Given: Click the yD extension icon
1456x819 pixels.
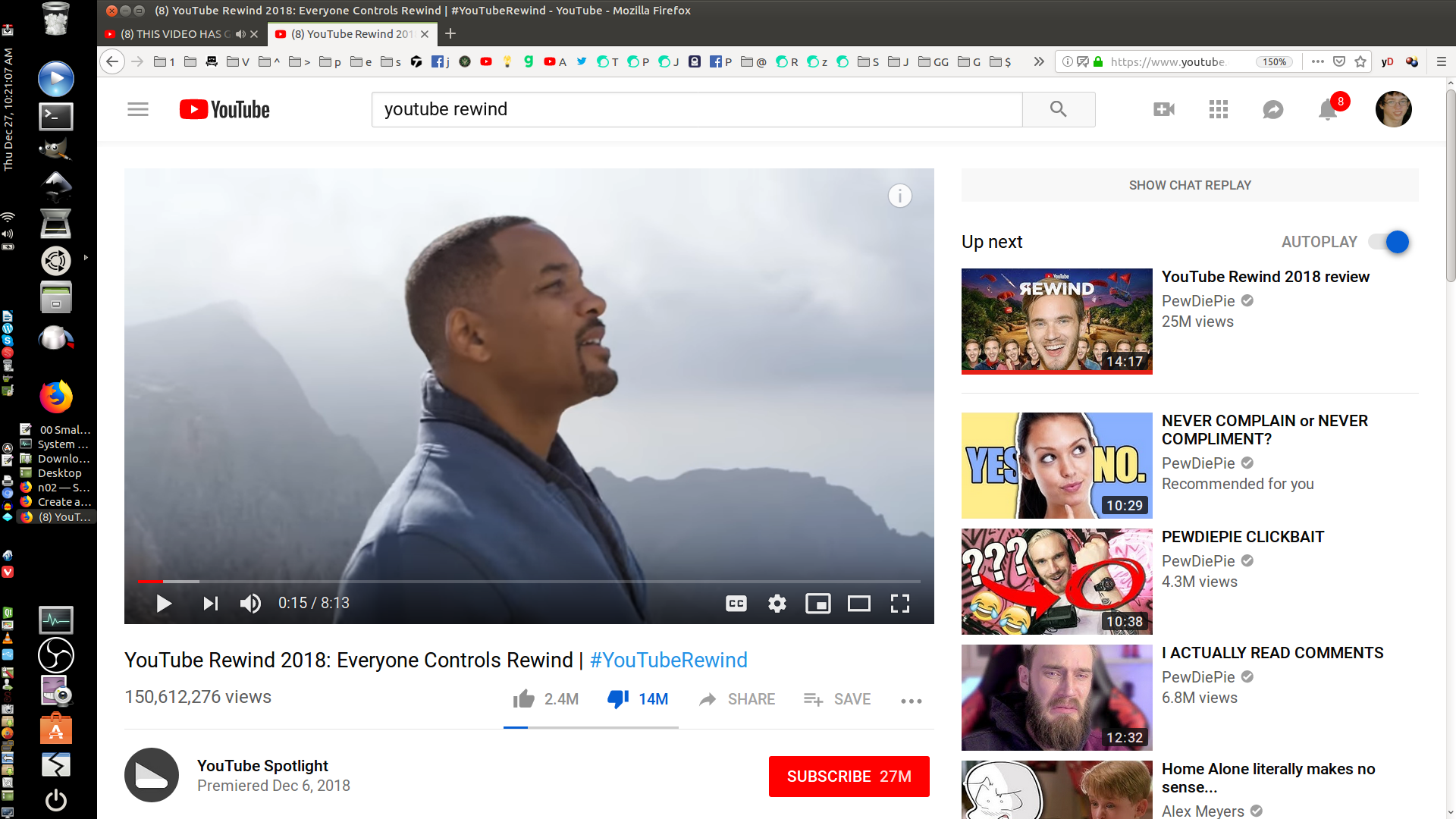Looking at the screenshot, I should [x=1388, y=62].
